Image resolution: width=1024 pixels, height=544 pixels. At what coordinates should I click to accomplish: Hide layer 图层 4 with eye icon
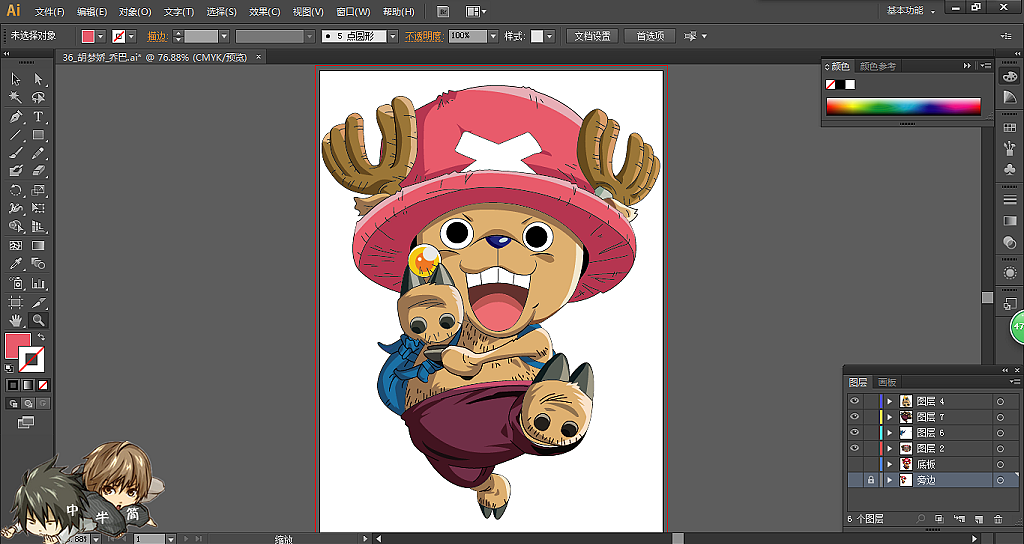click(854, 401)
